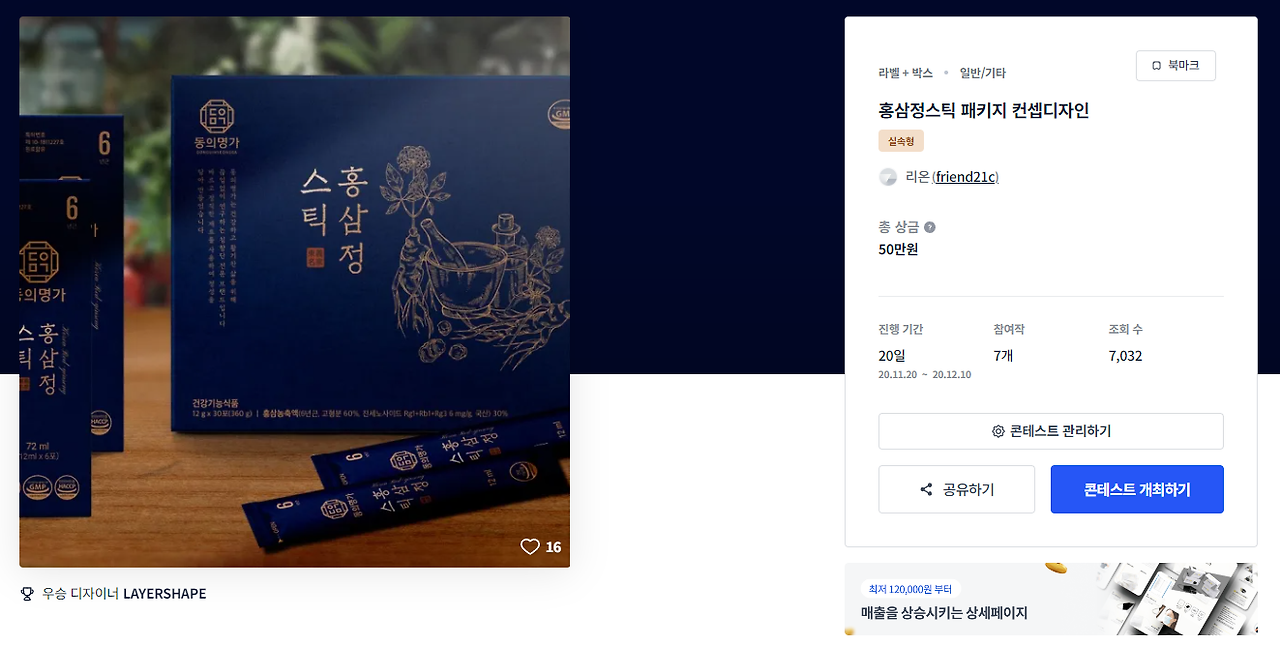Screen dimensions: 1280x645
Task: Click the trophy icon near 우승 디자이너
Action: (27, 594)
